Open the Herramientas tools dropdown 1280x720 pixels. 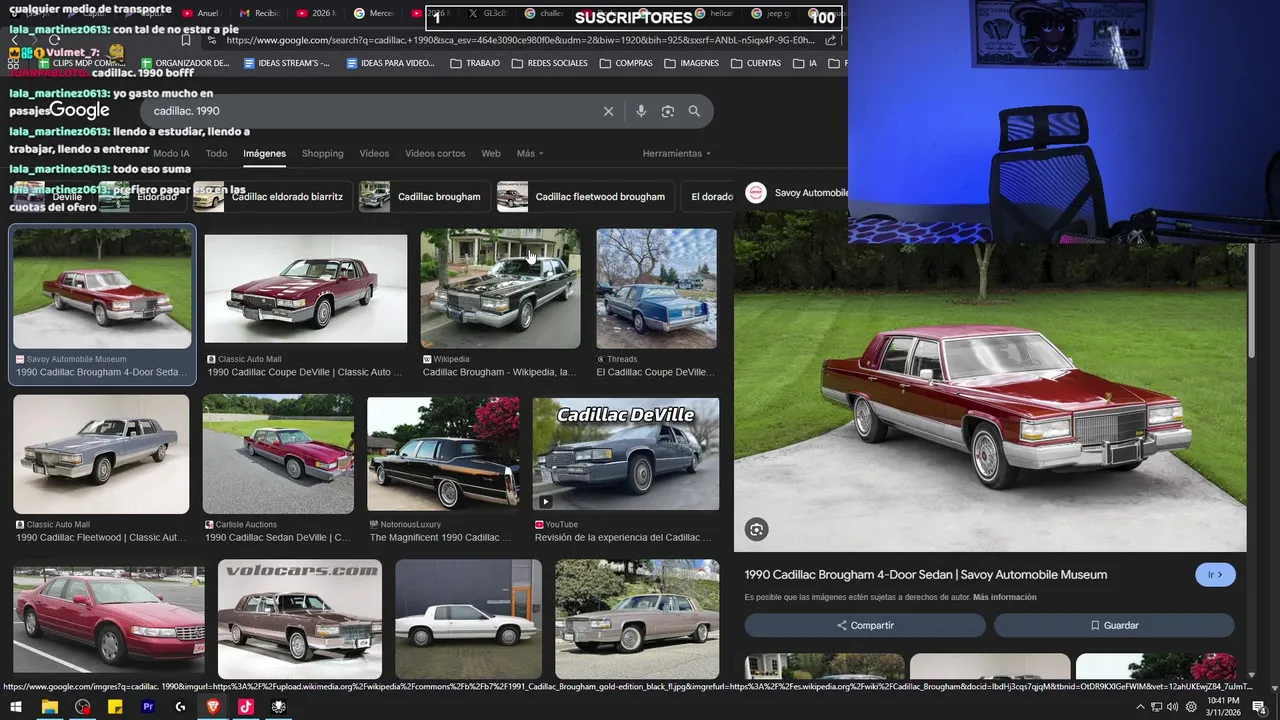[x=677, y=153]
